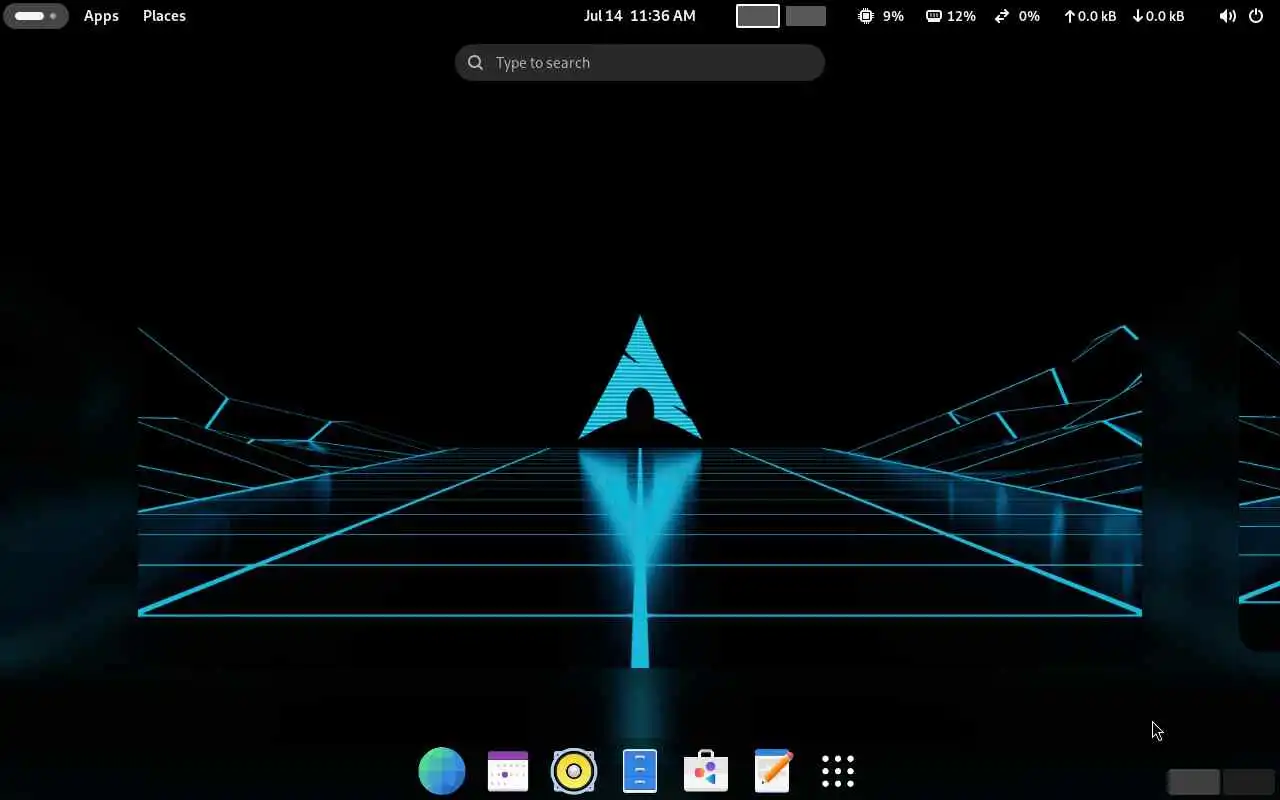Click the swap usage icon showing 0%
The image size is (1280, 800).
[1002, 16]
